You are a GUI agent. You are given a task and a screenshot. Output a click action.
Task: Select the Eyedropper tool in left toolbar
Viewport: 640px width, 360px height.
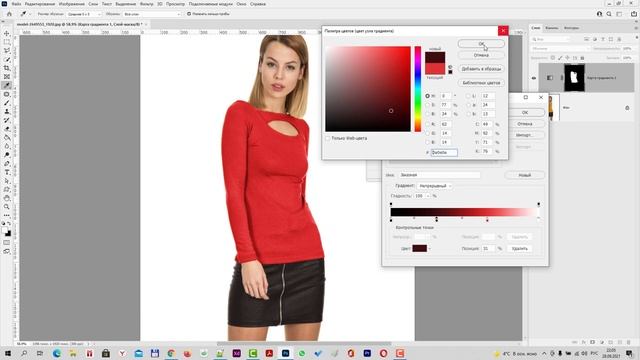point(7,85)
